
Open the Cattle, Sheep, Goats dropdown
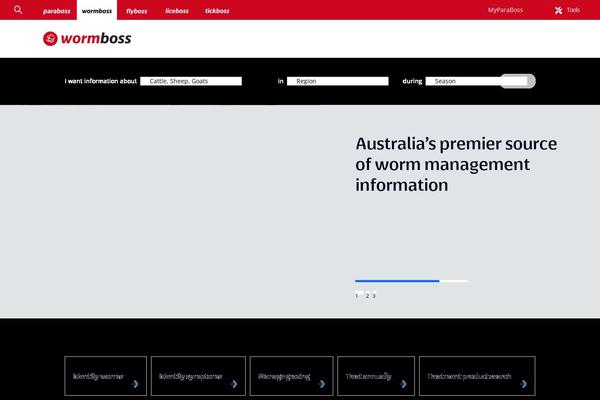pyautogui.click(x=191, y=81)
